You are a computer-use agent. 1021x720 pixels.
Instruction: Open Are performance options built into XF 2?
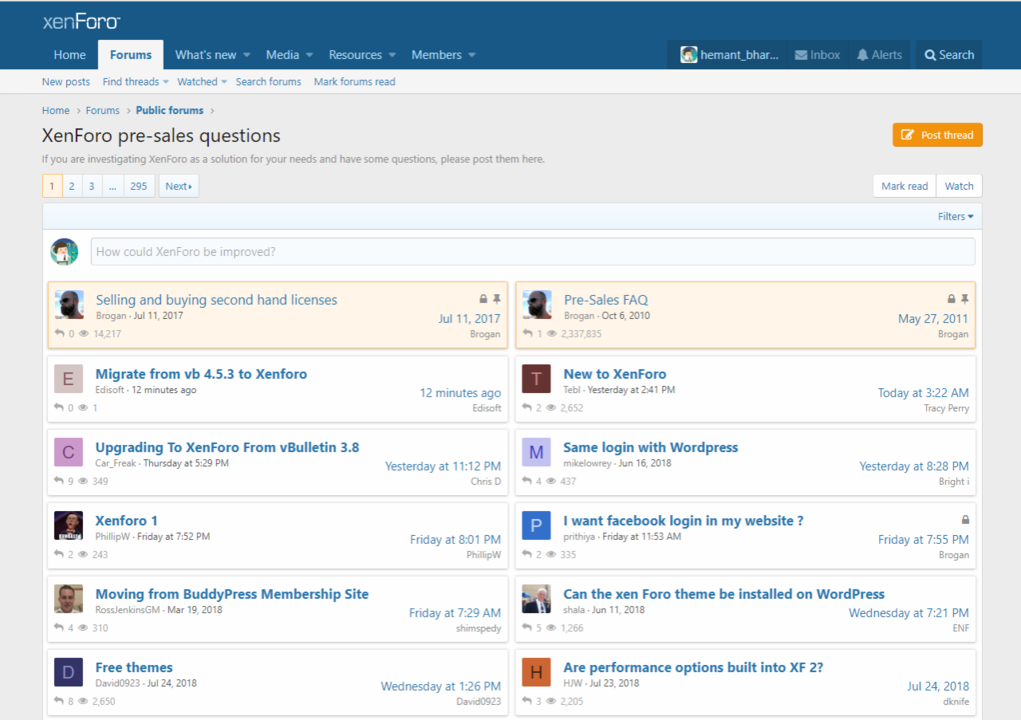(x=693, y=668)
